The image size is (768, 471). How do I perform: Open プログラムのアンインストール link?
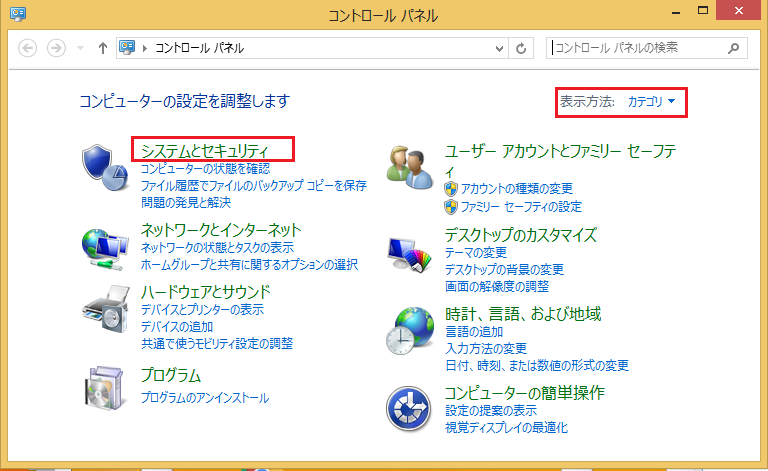[205, 398]
